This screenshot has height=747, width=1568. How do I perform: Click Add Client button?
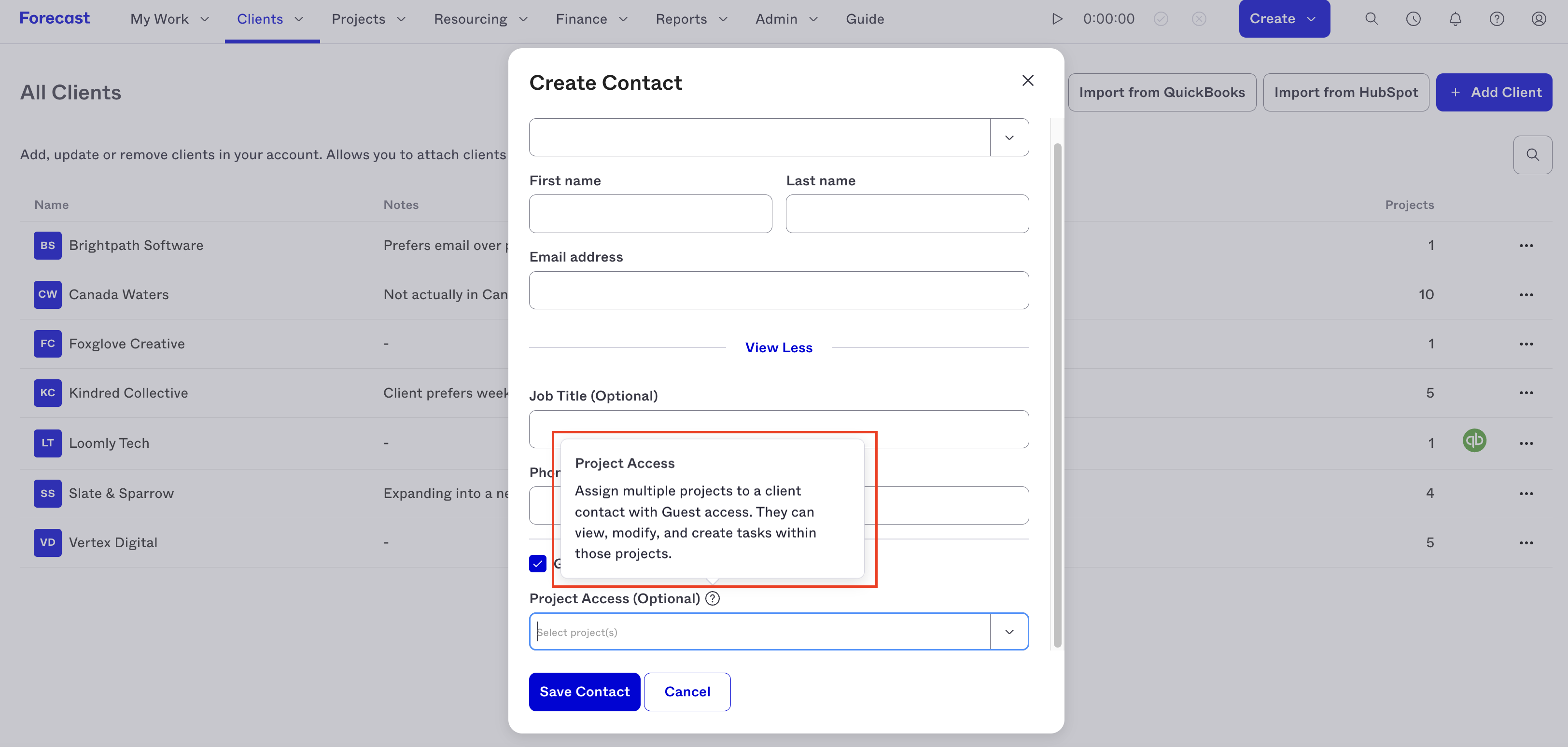[x=1494, y=93]
